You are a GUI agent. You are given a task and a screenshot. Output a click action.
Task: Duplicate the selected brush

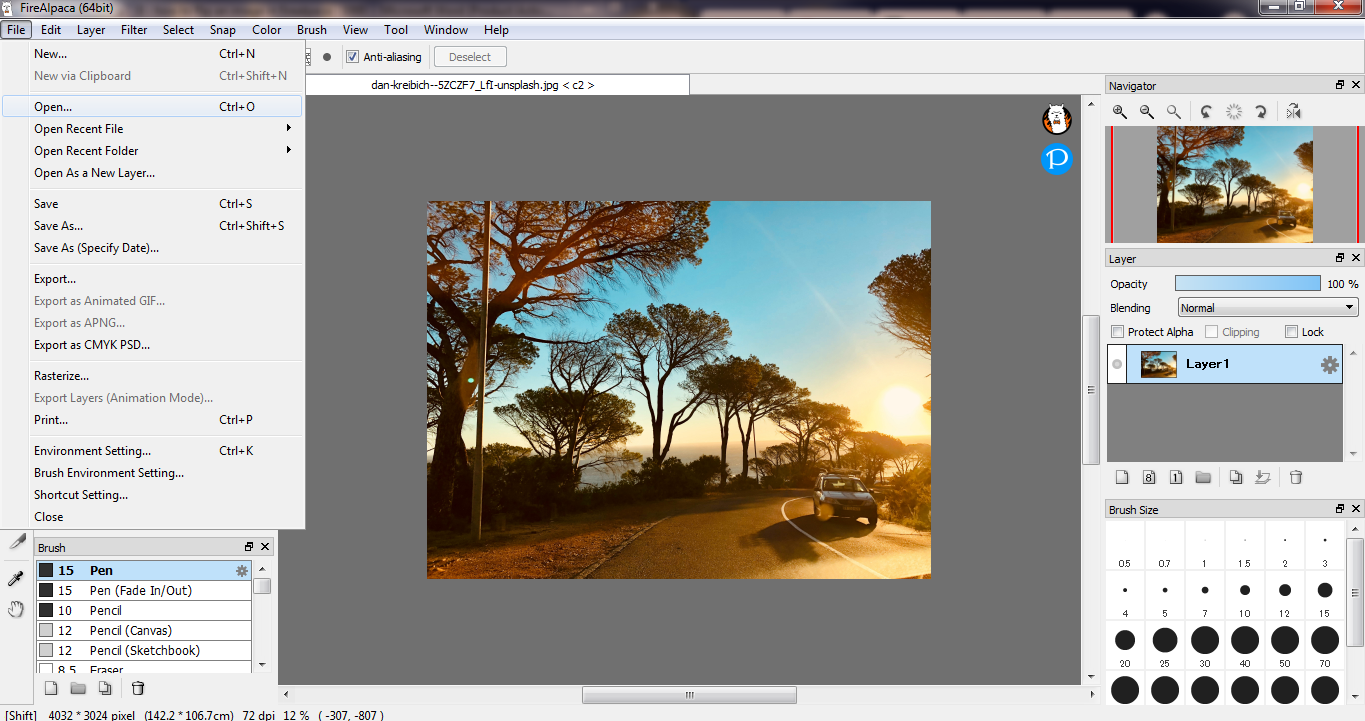(x=105, y=688)
